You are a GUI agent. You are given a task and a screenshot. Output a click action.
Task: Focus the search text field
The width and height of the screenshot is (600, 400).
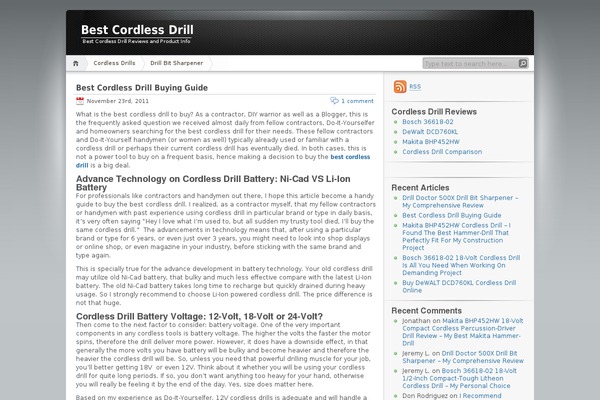click(470, 64)
